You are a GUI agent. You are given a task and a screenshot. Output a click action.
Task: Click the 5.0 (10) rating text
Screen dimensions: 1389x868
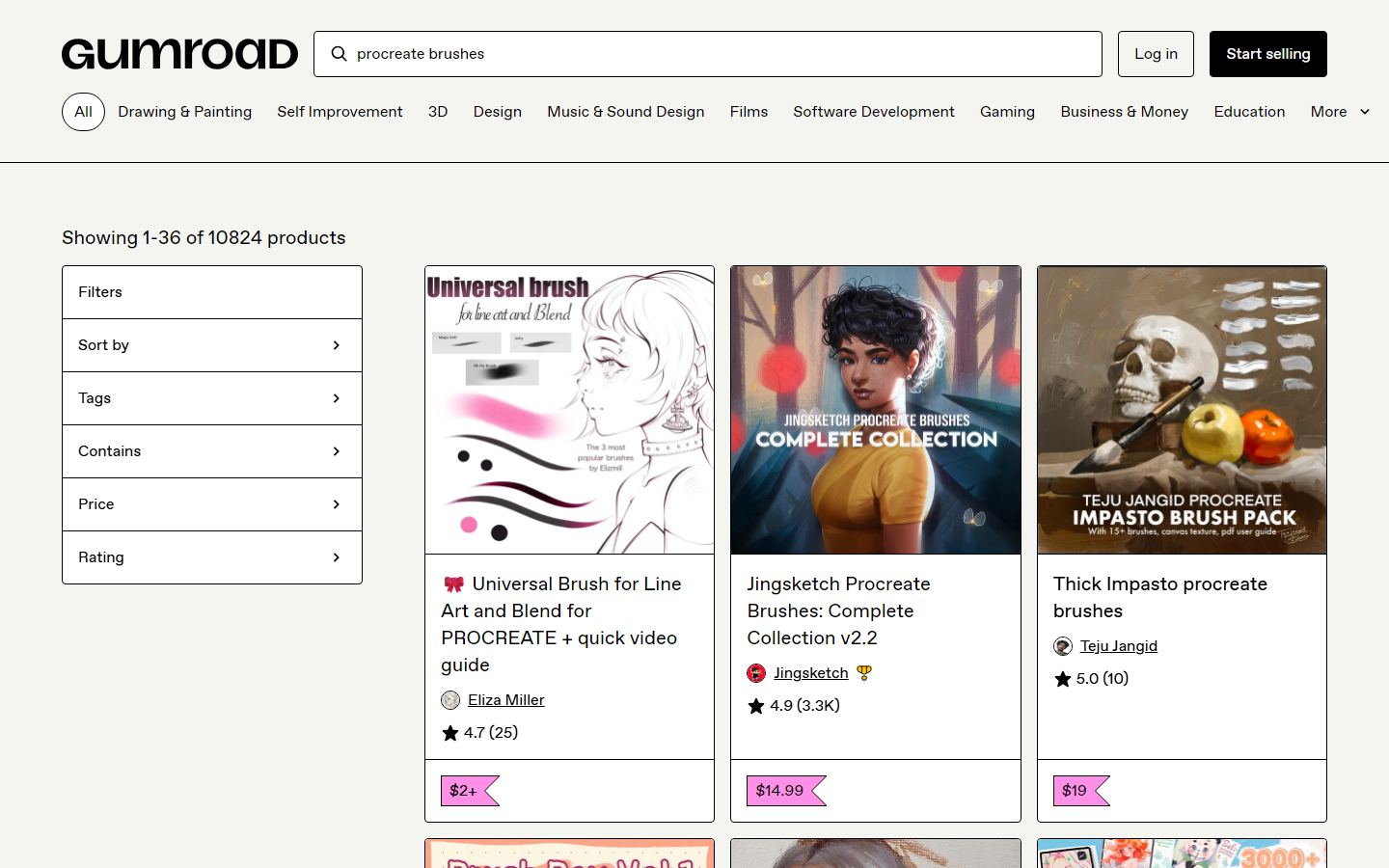pos(1103,679)
